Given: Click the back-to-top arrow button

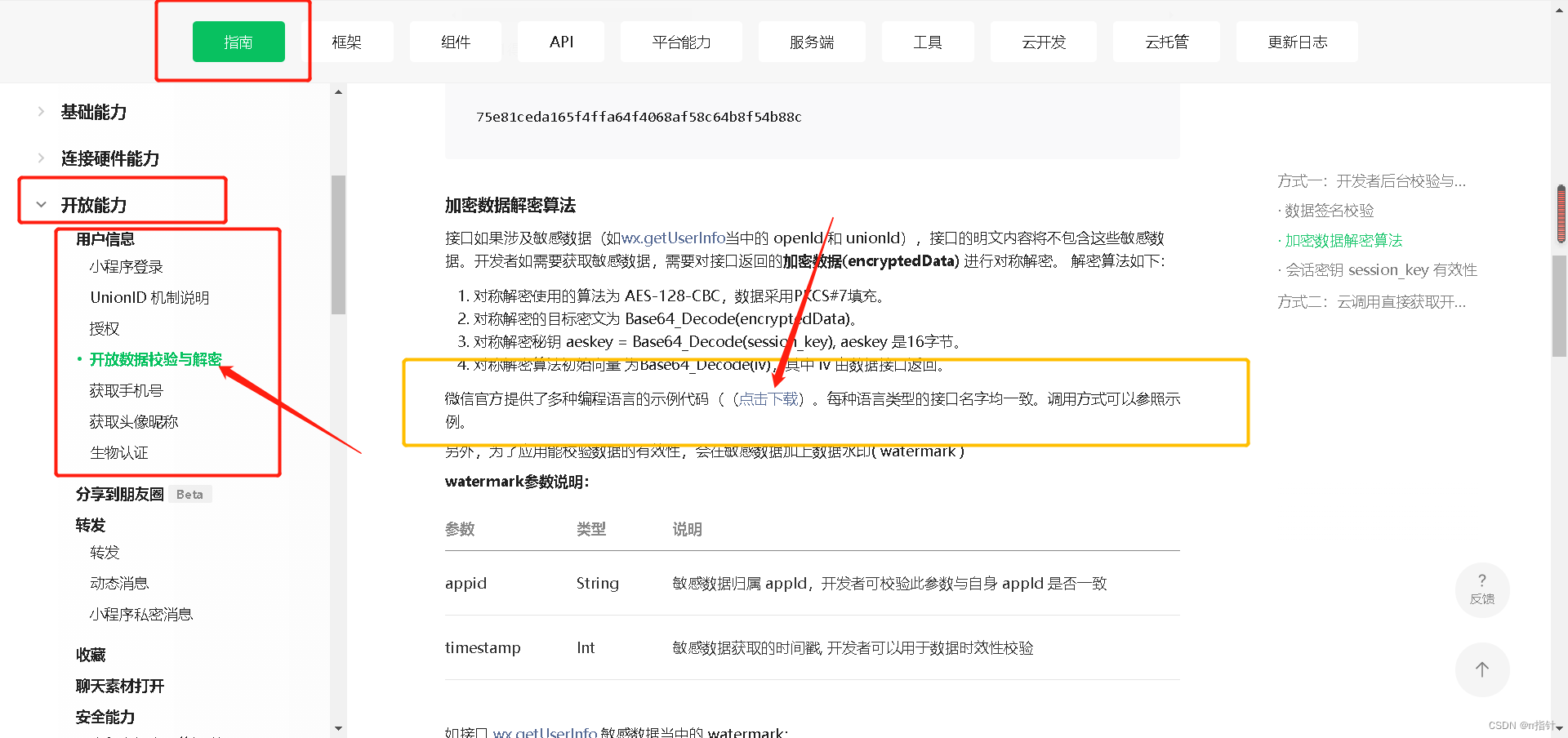Looking at the screenshot, I should coord(1481,669).
